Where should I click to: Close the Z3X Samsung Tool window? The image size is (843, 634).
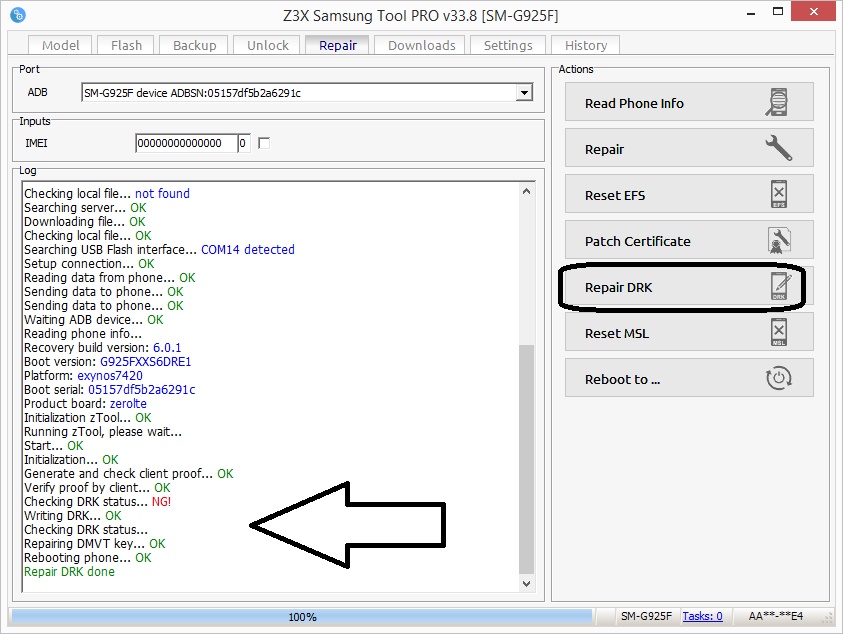pos(813,11)
